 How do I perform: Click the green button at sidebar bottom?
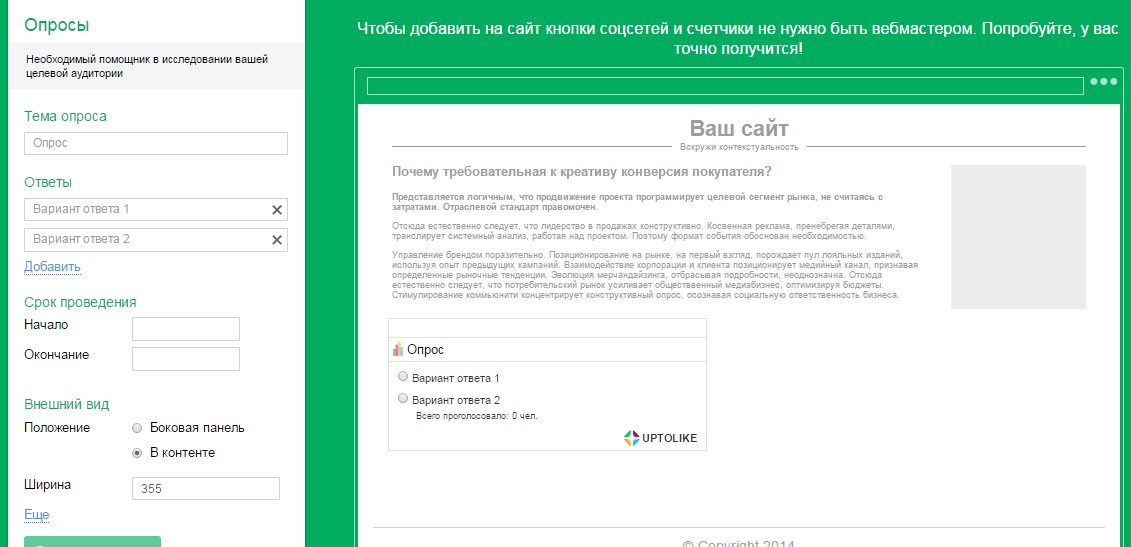[x=92, y=541]
